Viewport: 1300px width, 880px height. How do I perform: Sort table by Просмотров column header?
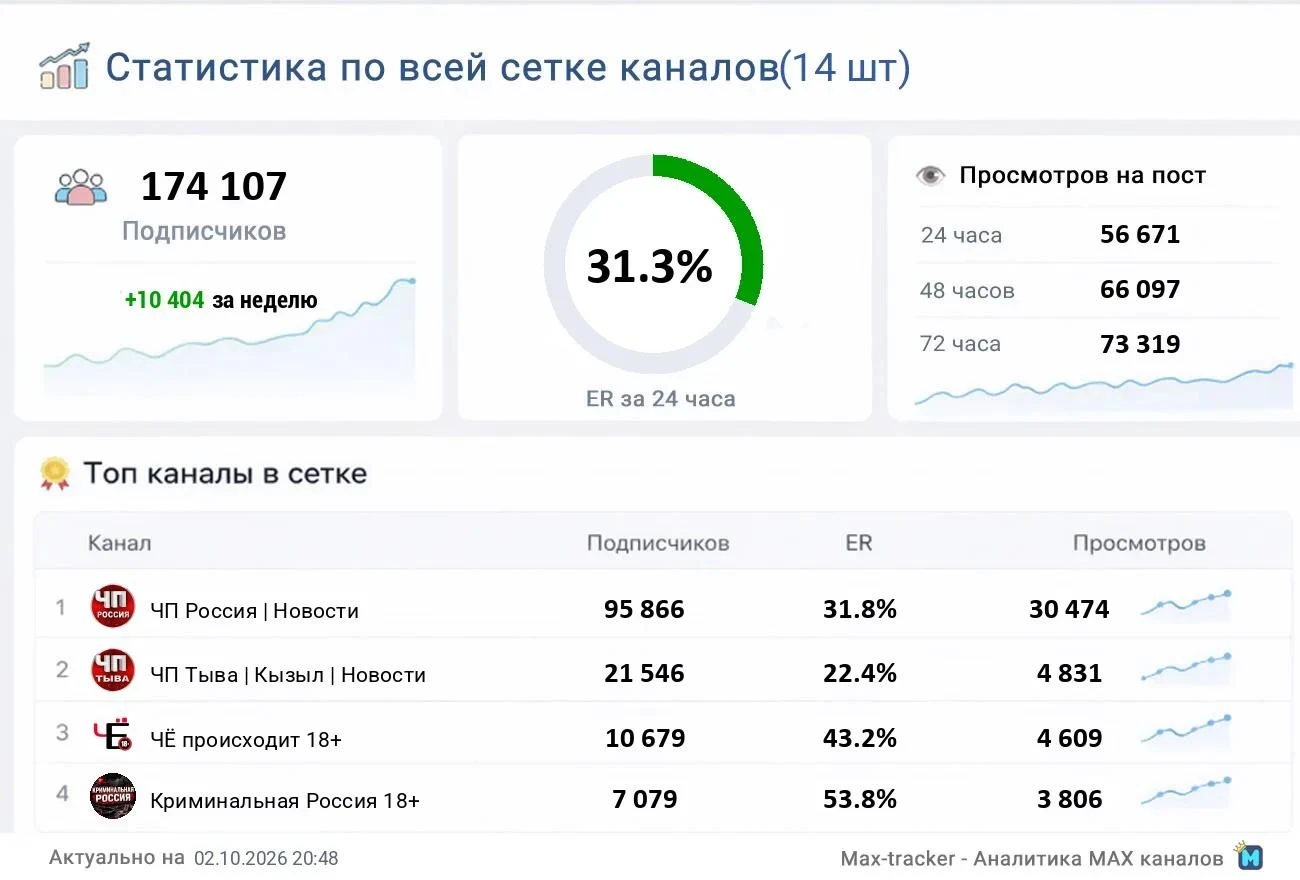click(x=1139, y=543)
